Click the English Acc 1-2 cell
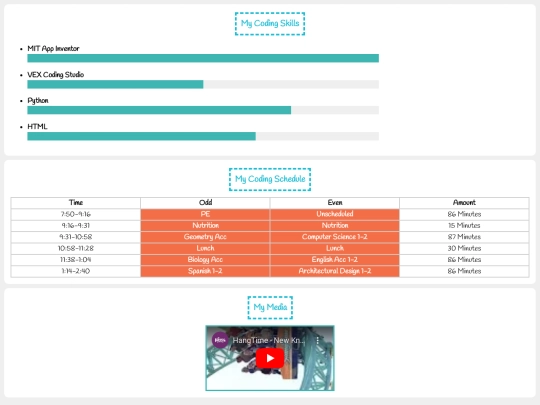The height and width of the screenshot is (405, 540). pyautogui.click(x=335, y=260)
